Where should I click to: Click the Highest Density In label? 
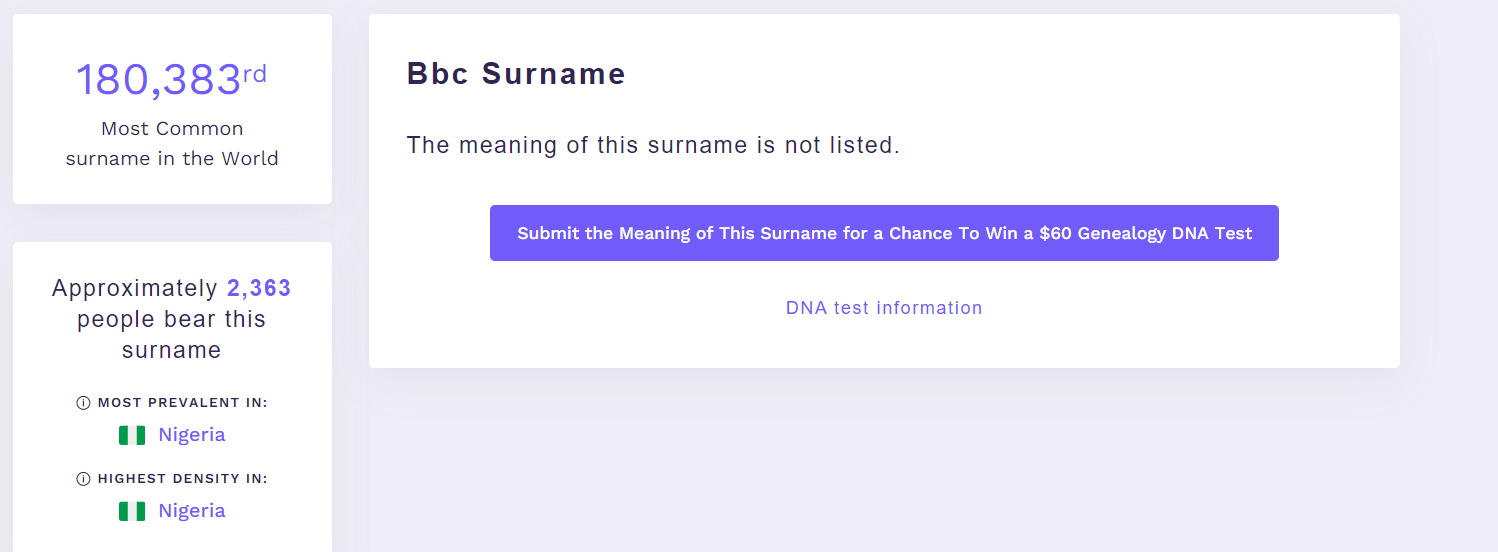click(183, 479)
